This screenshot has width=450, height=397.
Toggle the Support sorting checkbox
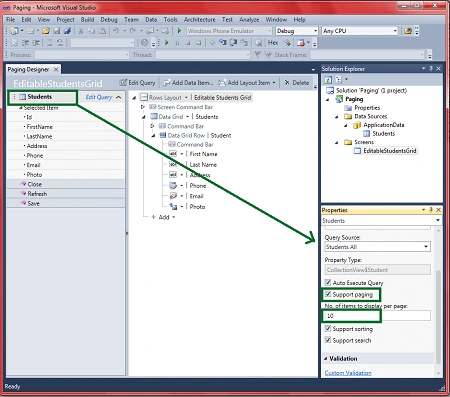(328, 328)
